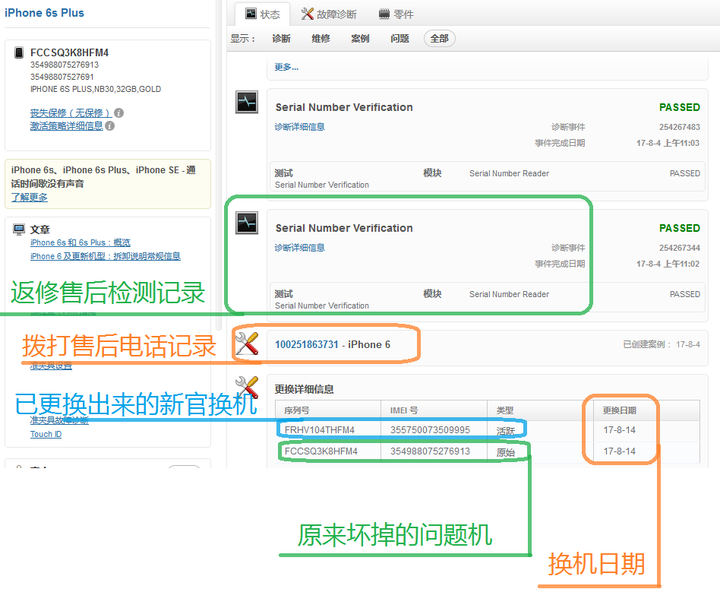Click PASSED status for event 254267344
Screen dimensions: 720x608
680,228
